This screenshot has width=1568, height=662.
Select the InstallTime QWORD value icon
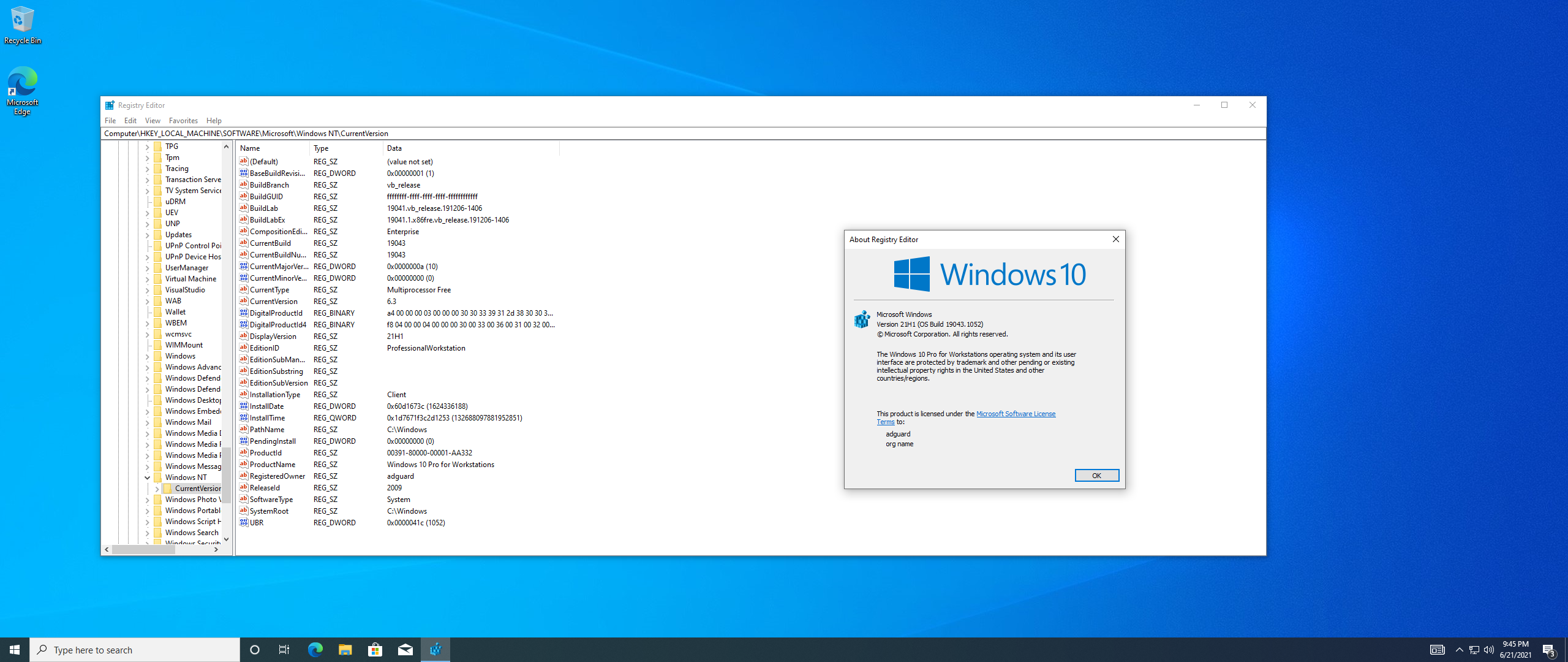(244, 418)
